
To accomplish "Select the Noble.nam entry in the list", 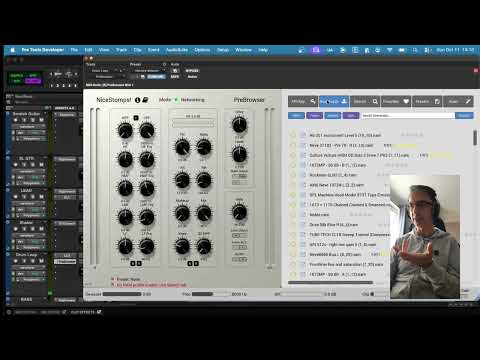I will click(319, 215).
